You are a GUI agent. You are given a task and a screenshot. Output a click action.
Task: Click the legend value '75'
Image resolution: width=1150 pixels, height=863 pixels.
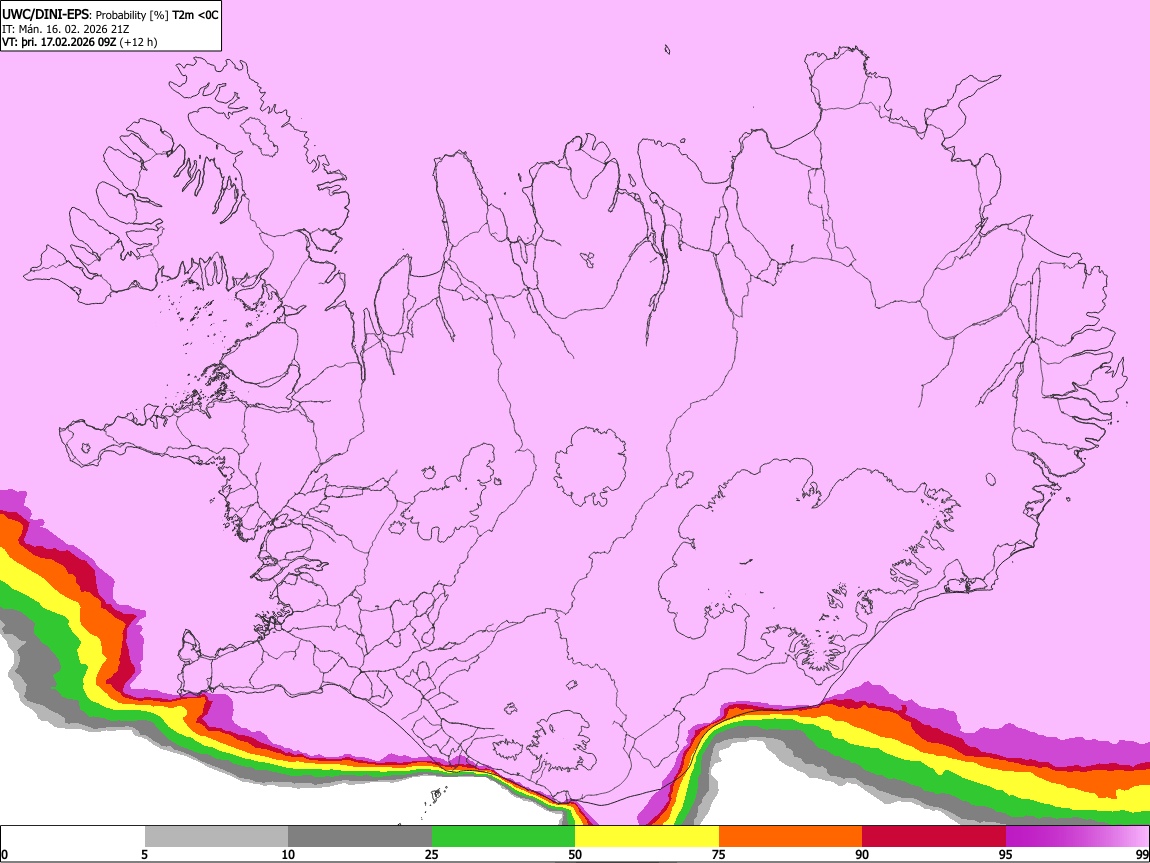click(719, 854)
